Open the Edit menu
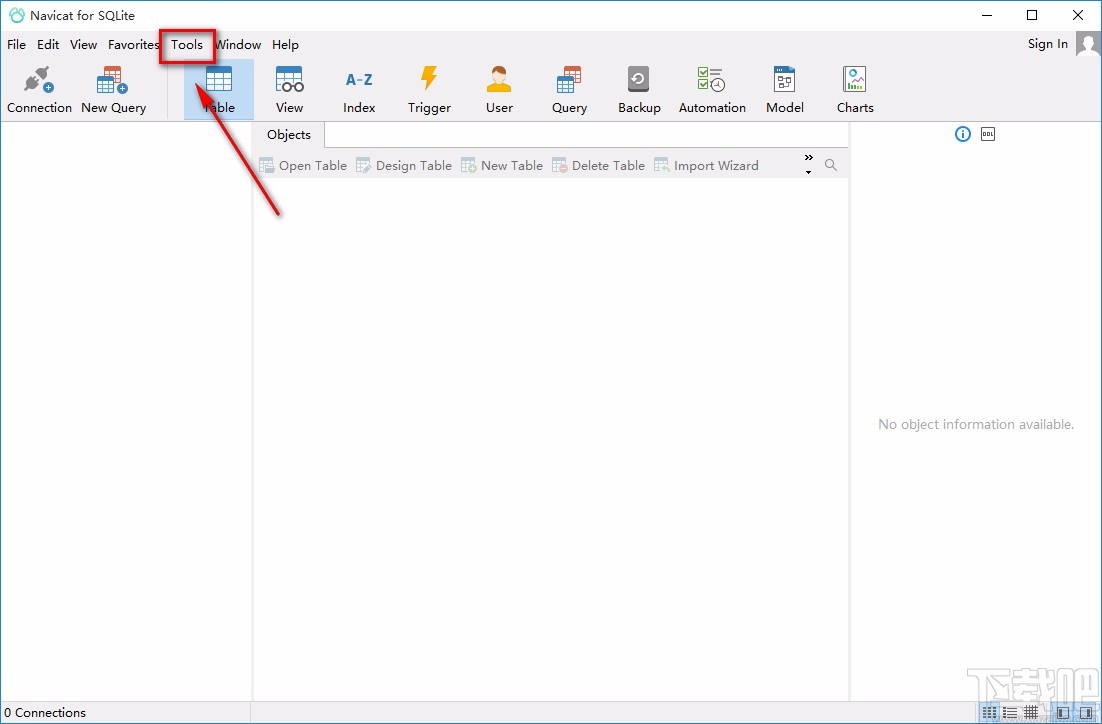Screen dimensions: 1102x724 (x=48, y=44)
